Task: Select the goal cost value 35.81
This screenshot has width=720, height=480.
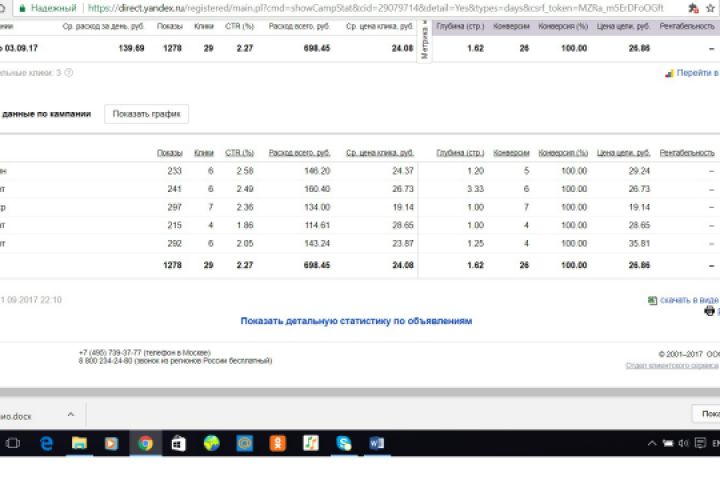Action: [x=639, y=243]
